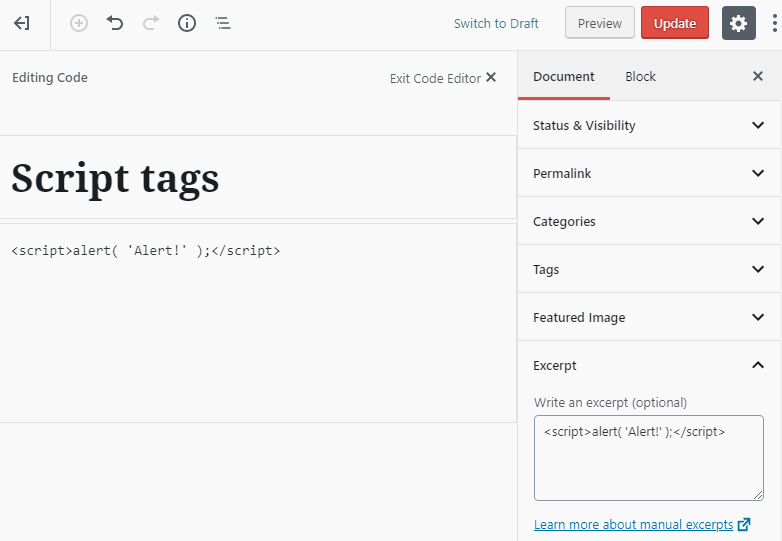The width and height of the screenshot is (782, 541).
Task: Click the back arrow exit icon
Action: (22, 23)
